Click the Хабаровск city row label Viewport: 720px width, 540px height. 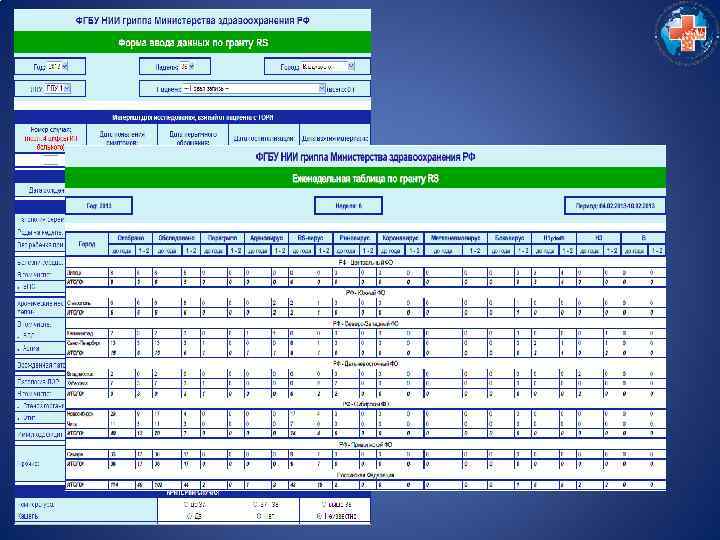pos(78,383)
